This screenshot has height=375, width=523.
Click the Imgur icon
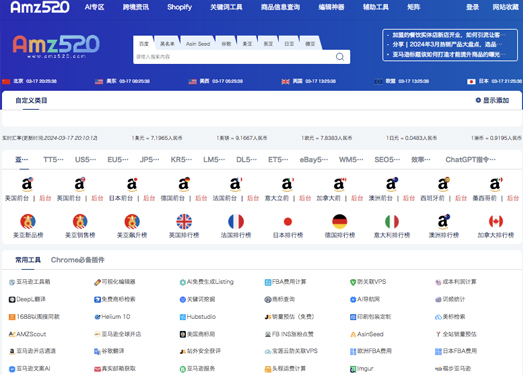[353, 369]
